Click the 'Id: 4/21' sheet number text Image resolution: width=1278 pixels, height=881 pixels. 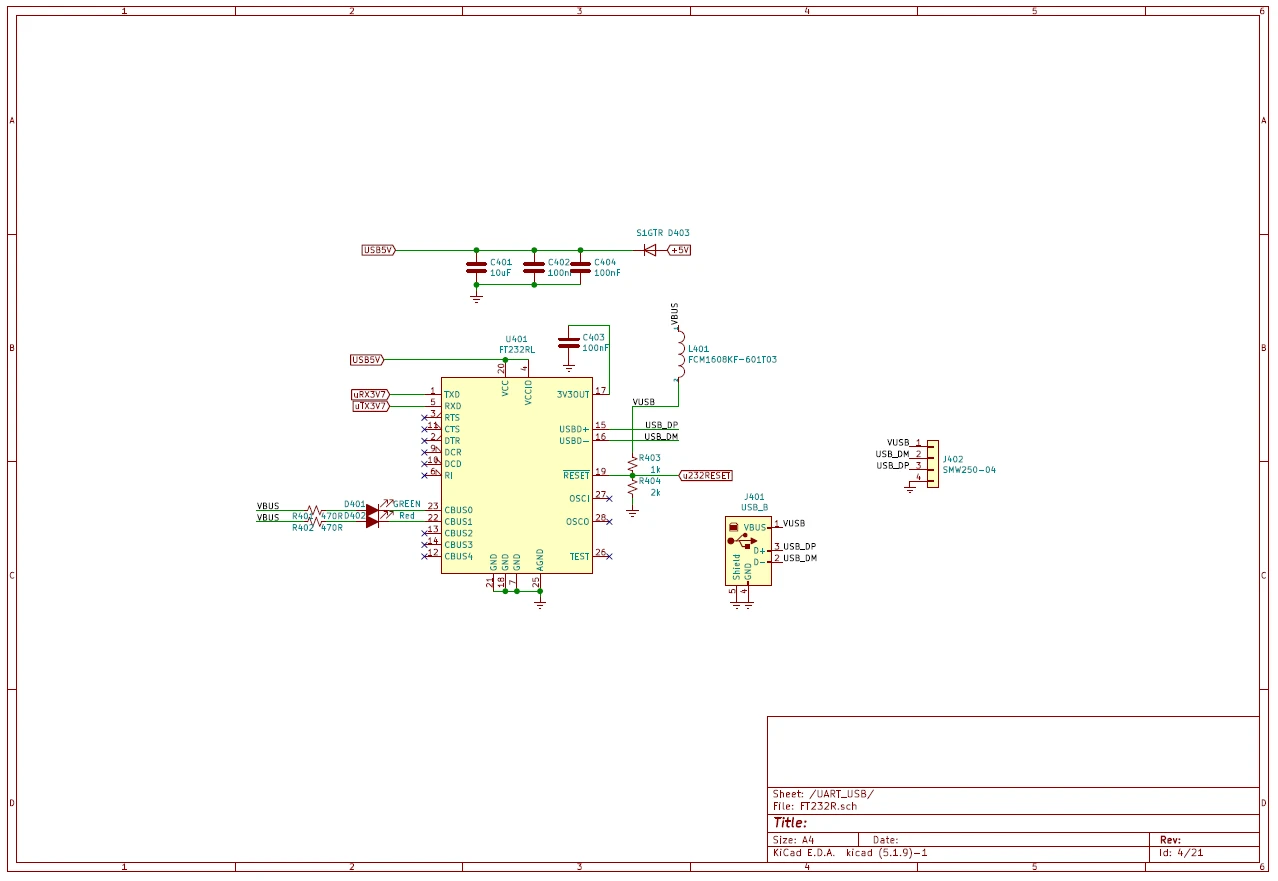click(x=1179, y=854)
